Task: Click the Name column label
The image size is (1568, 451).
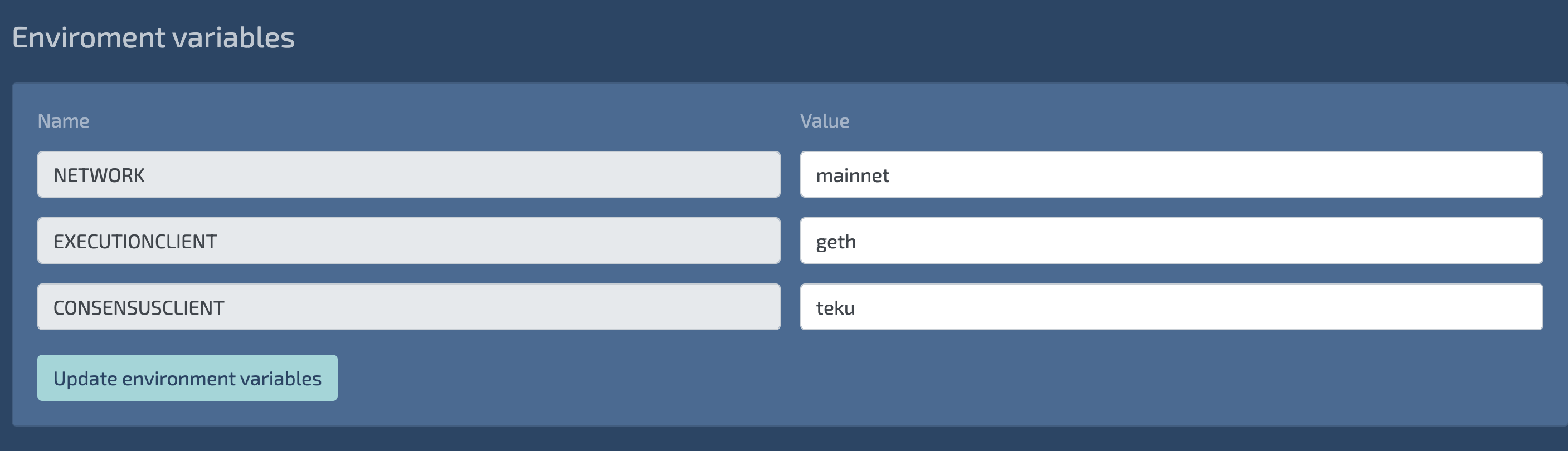Action: (x=64, y=121)
